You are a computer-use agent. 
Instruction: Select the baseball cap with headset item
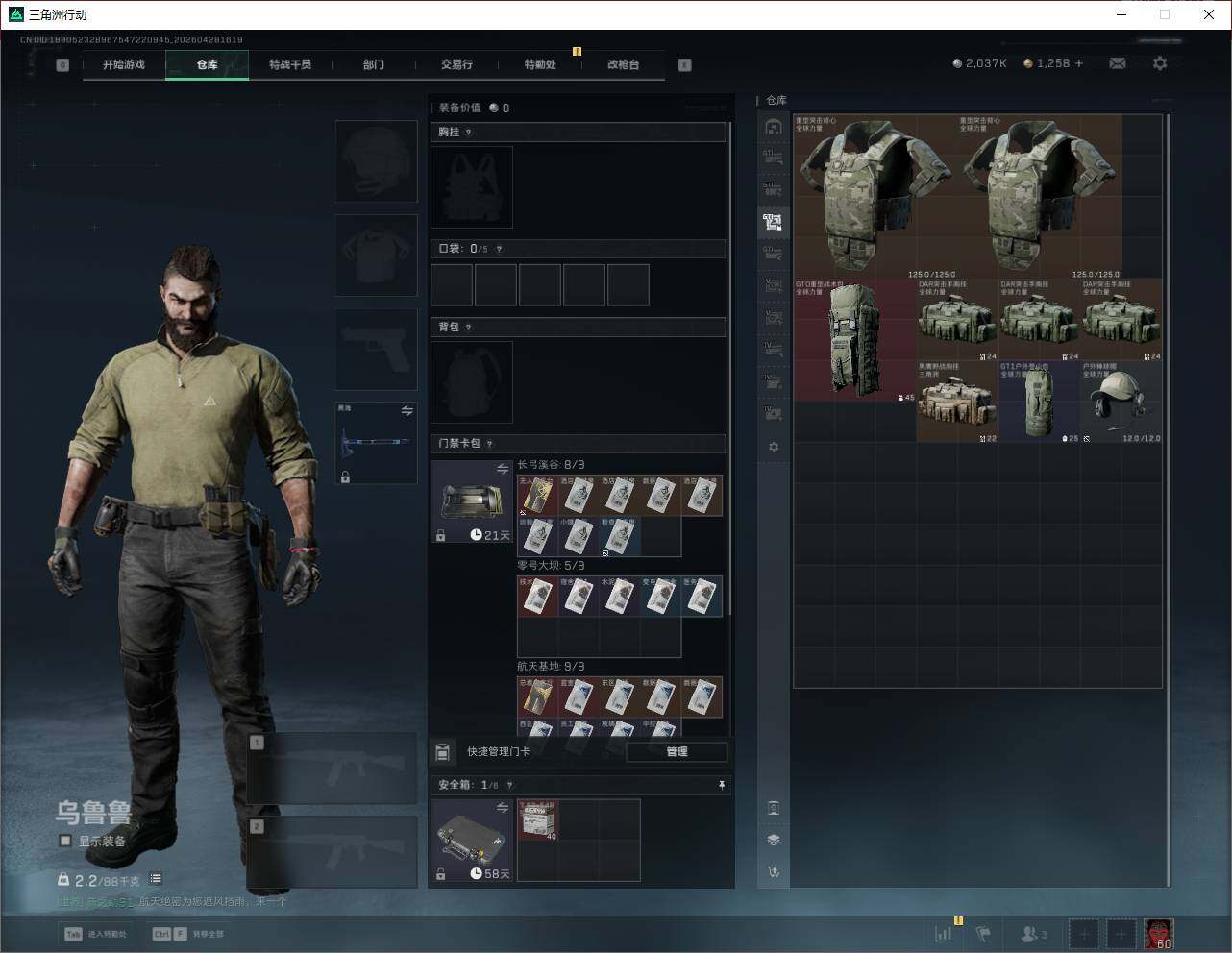click(1121, 402)
